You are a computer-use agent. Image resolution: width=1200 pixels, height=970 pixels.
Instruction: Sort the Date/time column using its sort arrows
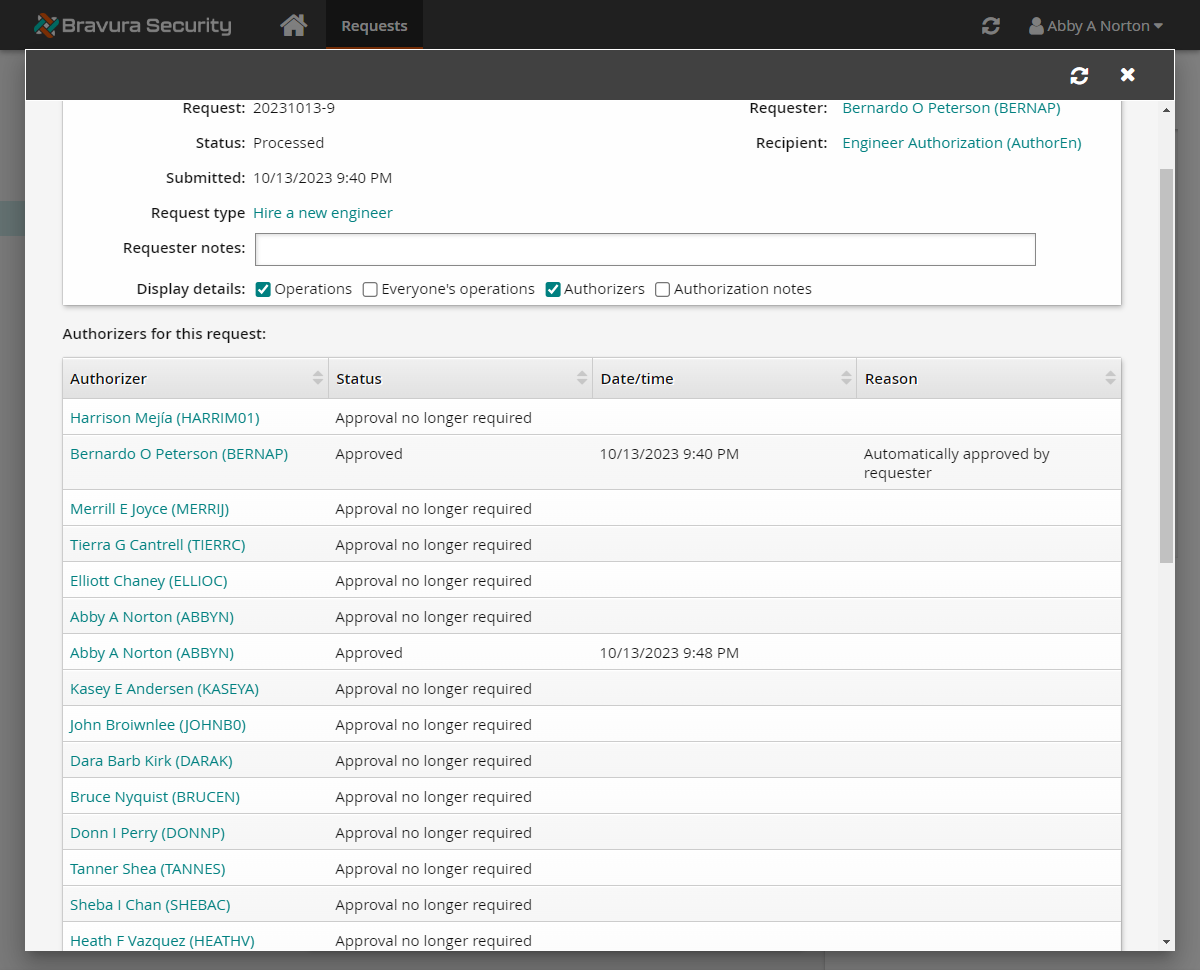847,378
